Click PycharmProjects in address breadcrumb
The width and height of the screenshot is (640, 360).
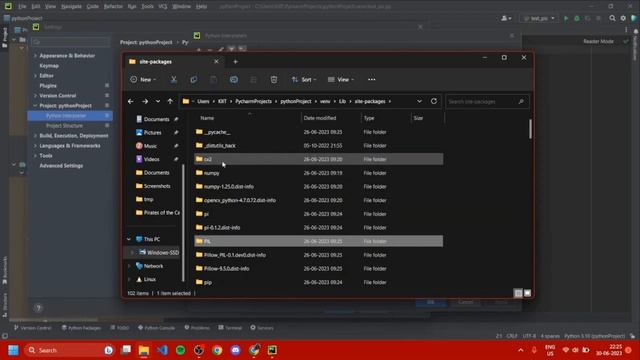(253, 101)
